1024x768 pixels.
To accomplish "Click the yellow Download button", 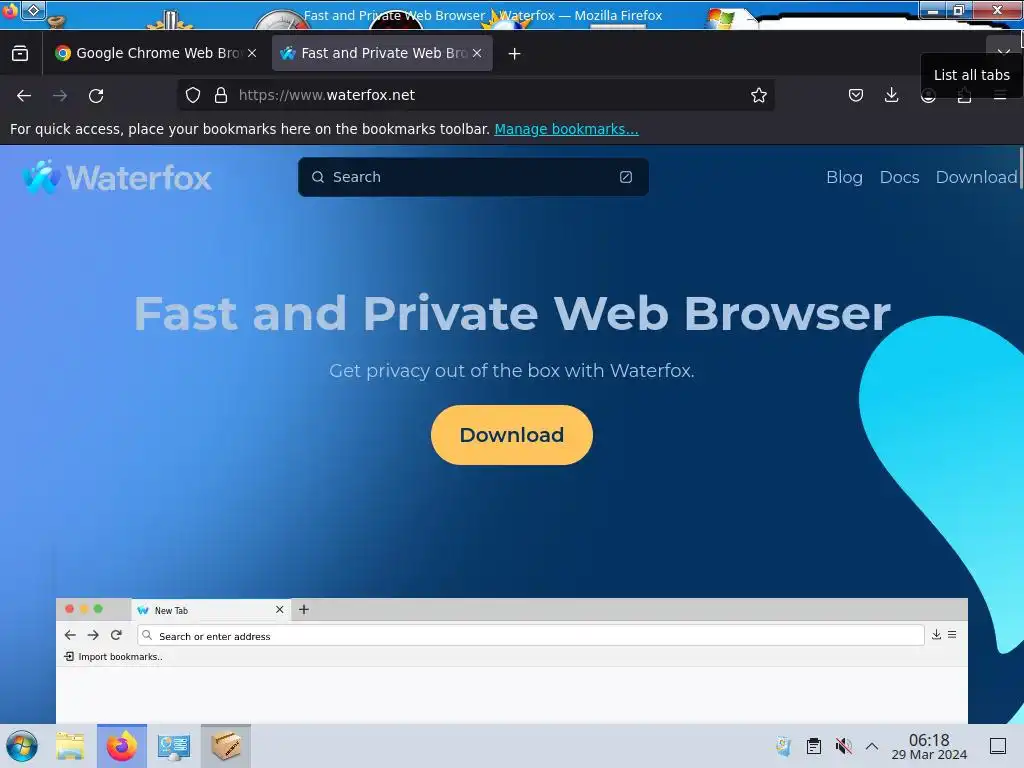I will [x=512, y=435].
